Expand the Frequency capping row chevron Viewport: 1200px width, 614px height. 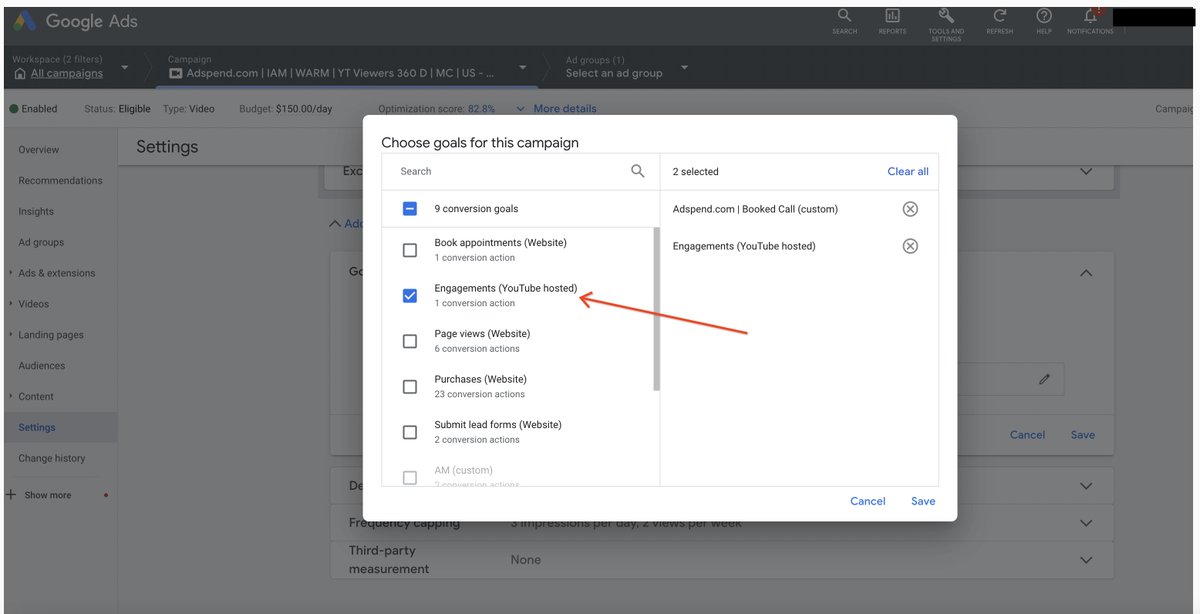1087,523
